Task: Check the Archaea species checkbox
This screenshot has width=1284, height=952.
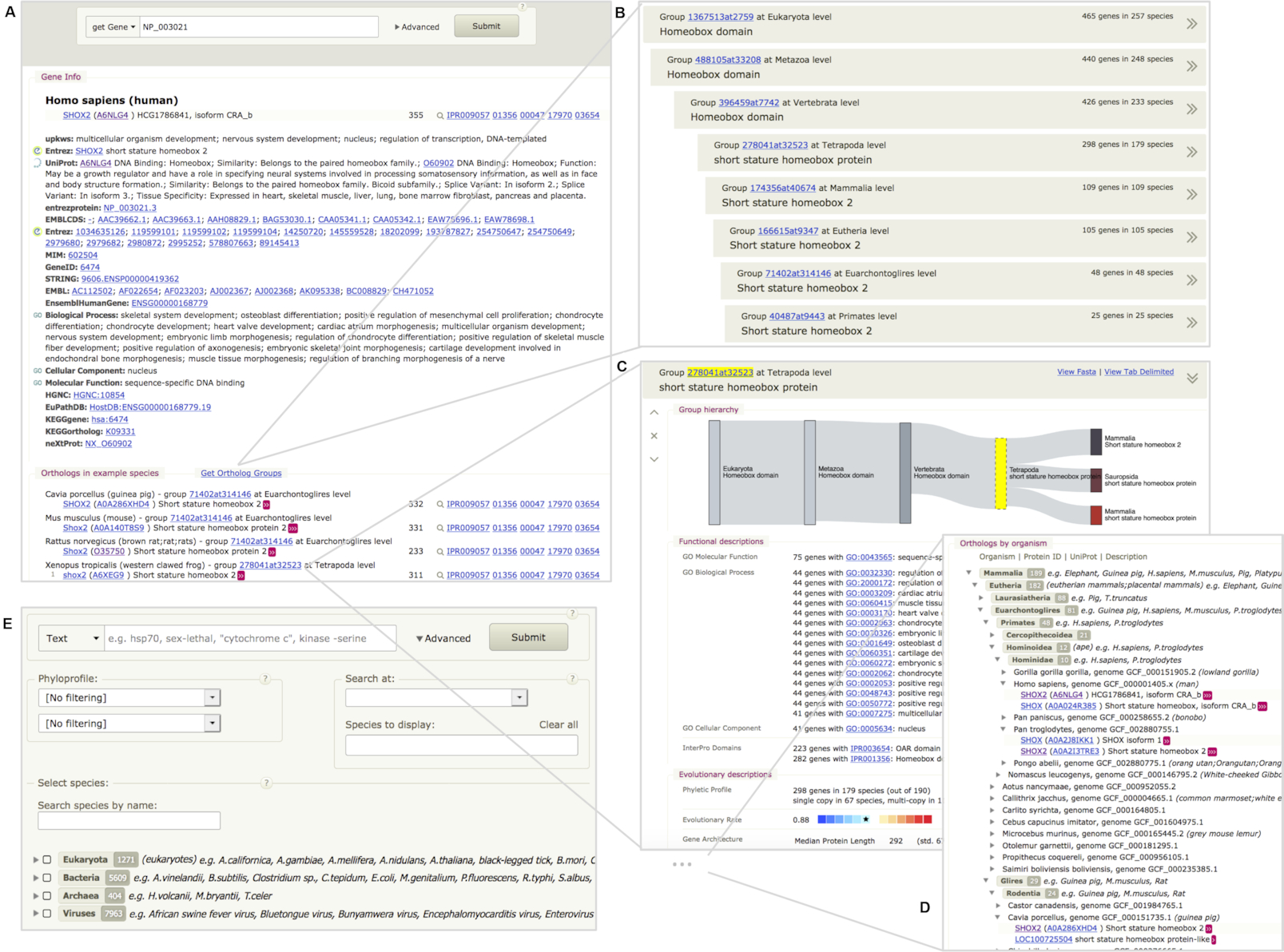Action: [46, 896]
